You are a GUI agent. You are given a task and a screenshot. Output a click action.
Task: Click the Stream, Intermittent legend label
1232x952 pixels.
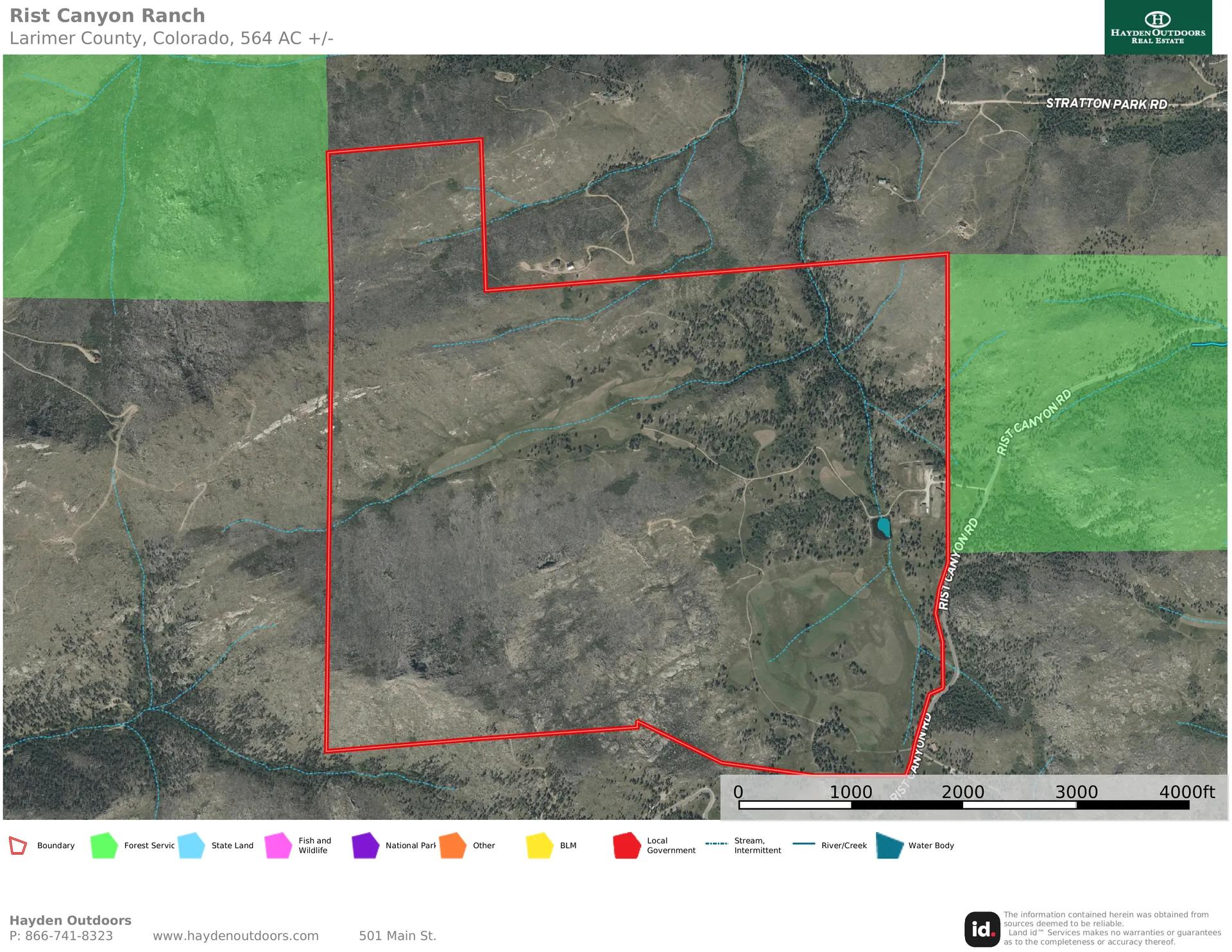pos(758,846)
